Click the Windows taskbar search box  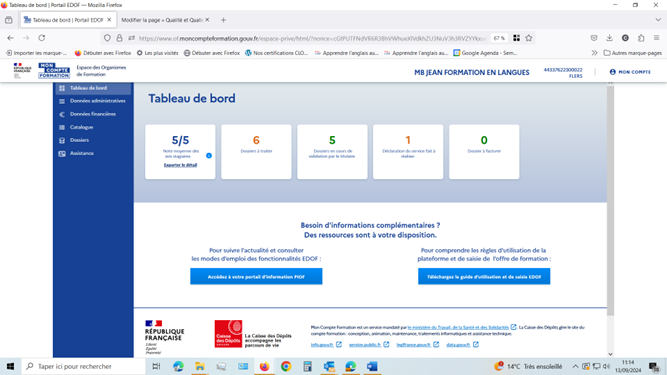(x=83, y=366)
